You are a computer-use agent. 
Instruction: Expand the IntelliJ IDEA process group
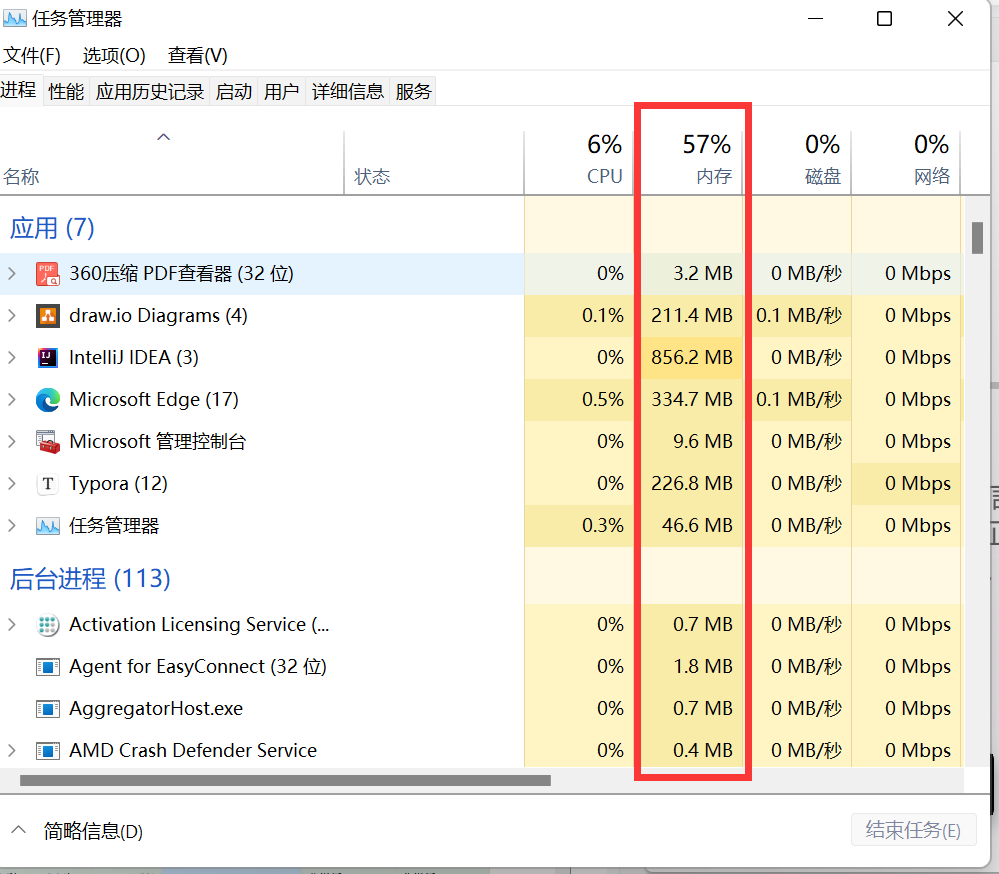coord(11,358)
